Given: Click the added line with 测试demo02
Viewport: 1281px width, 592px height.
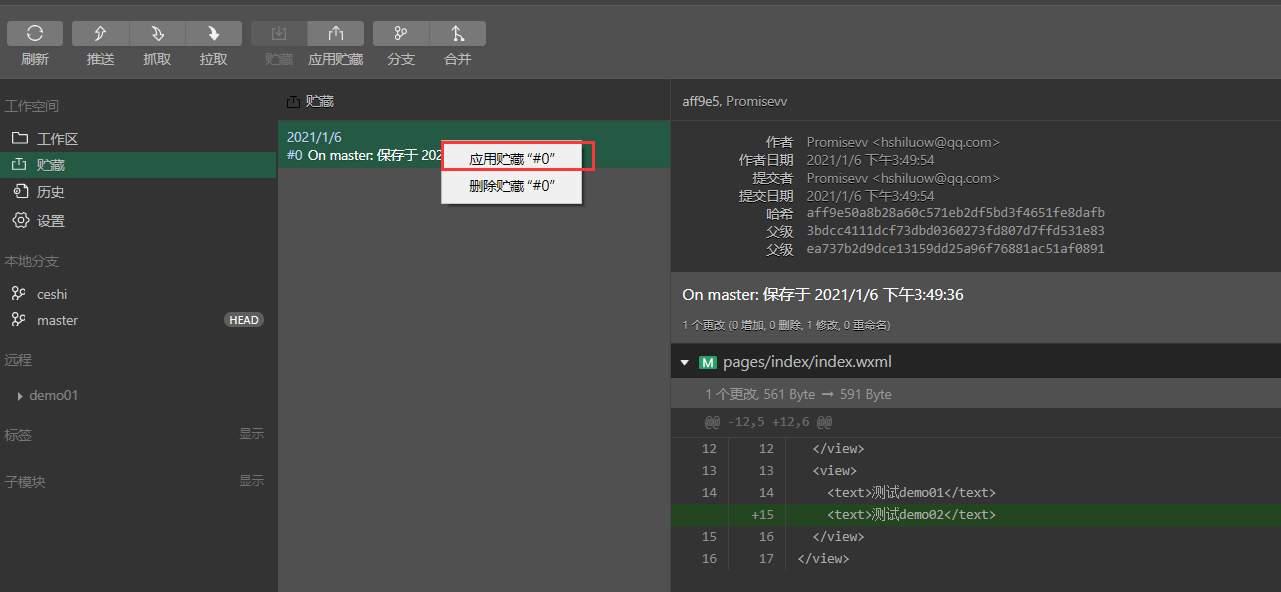Looking at the screenshot, I should point(976,515).
